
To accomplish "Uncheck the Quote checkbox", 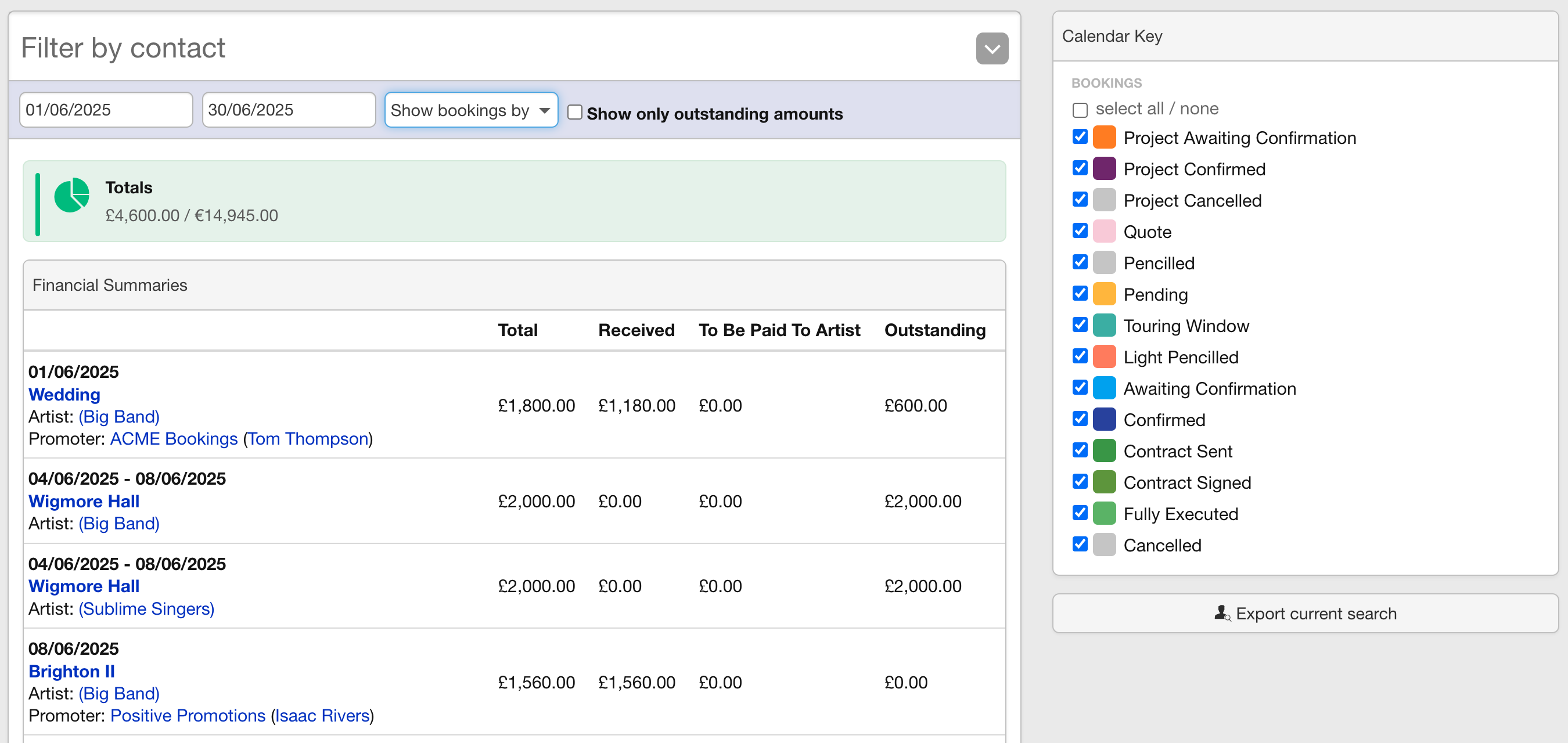I will (x=1080, y=230).
